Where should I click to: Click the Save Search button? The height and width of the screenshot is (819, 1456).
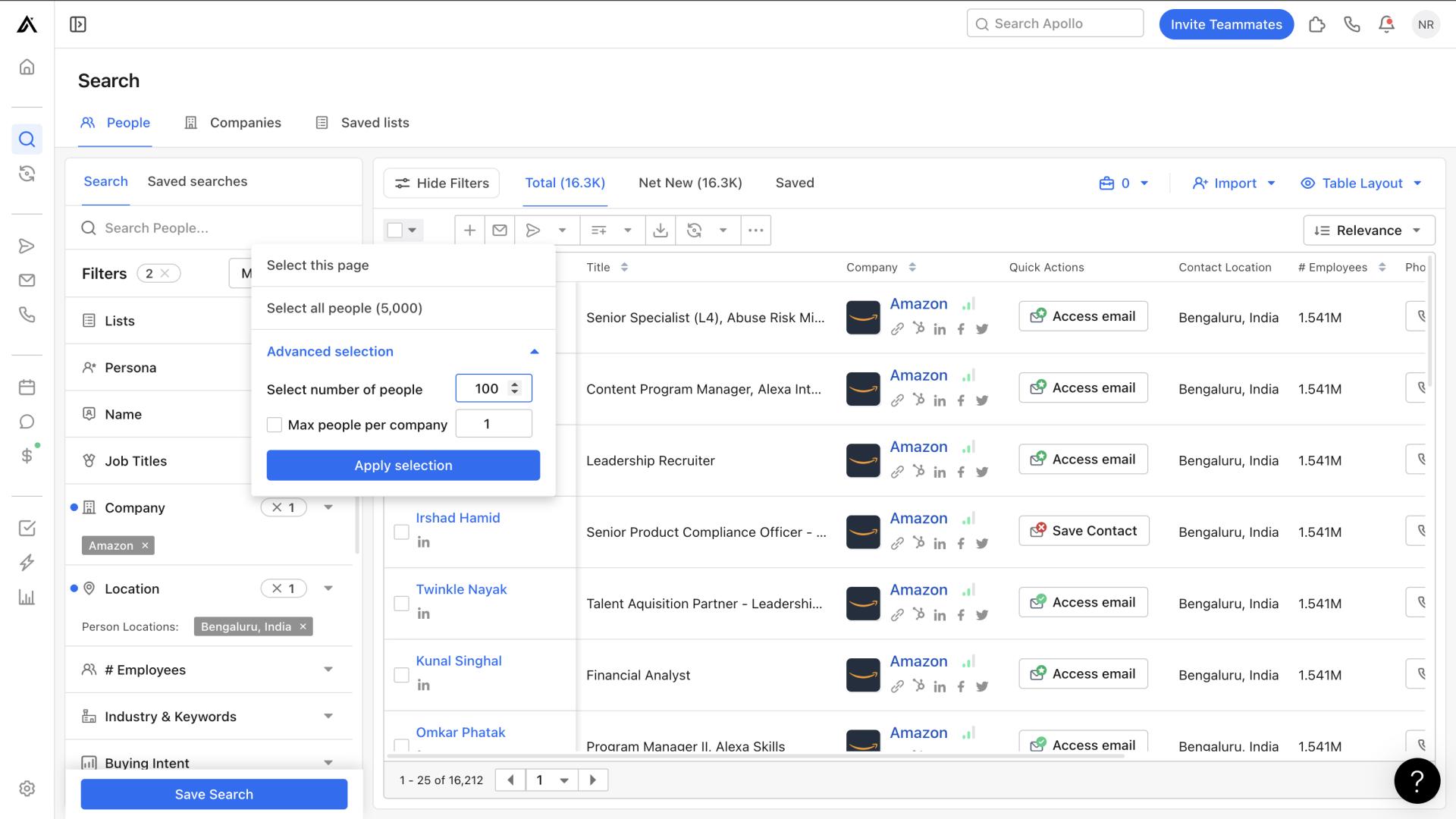coord(214,795)
